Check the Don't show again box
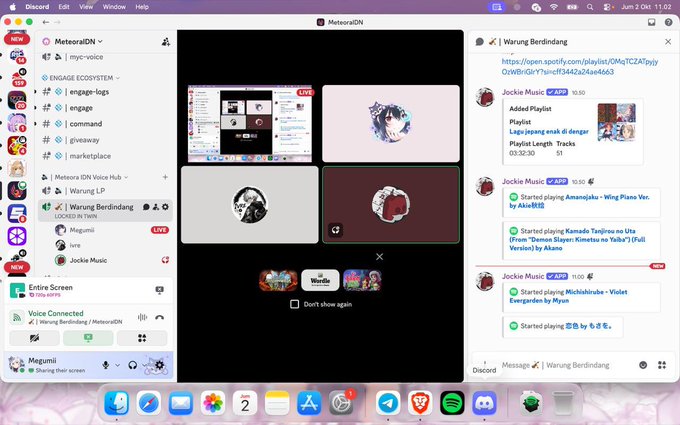Screen dimensions: 680x425 (x=294, y=304)
